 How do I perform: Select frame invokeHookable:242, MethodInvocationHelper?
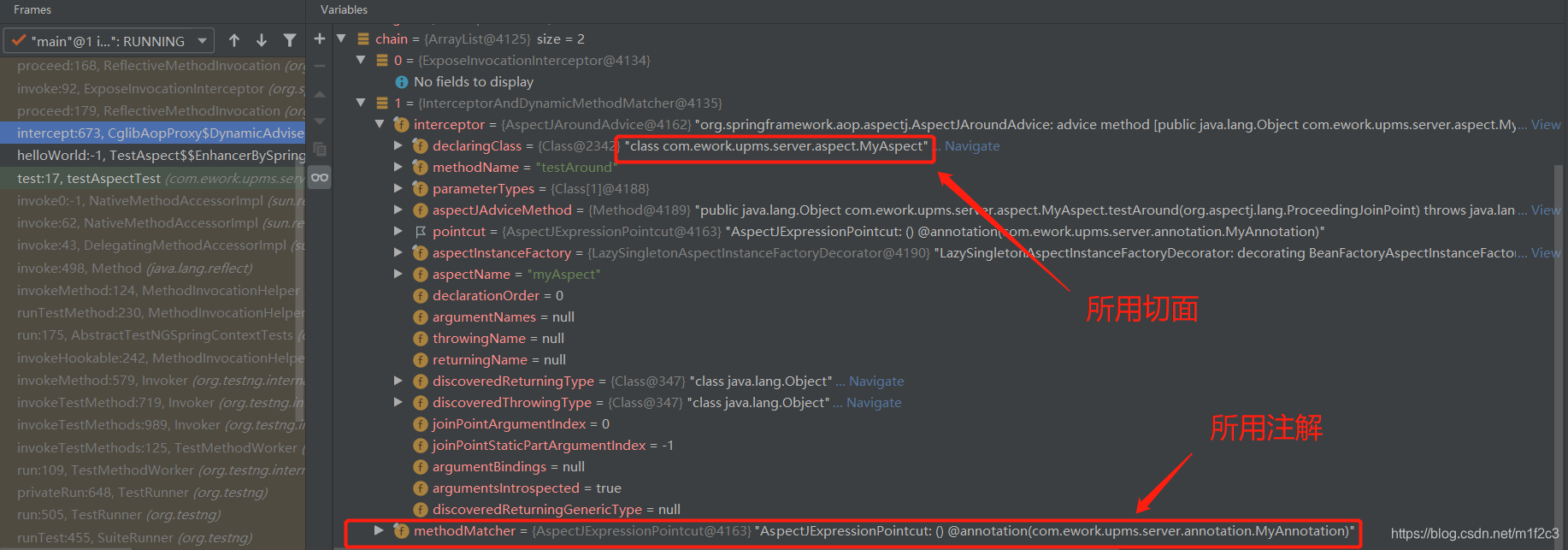click(152, 358)
